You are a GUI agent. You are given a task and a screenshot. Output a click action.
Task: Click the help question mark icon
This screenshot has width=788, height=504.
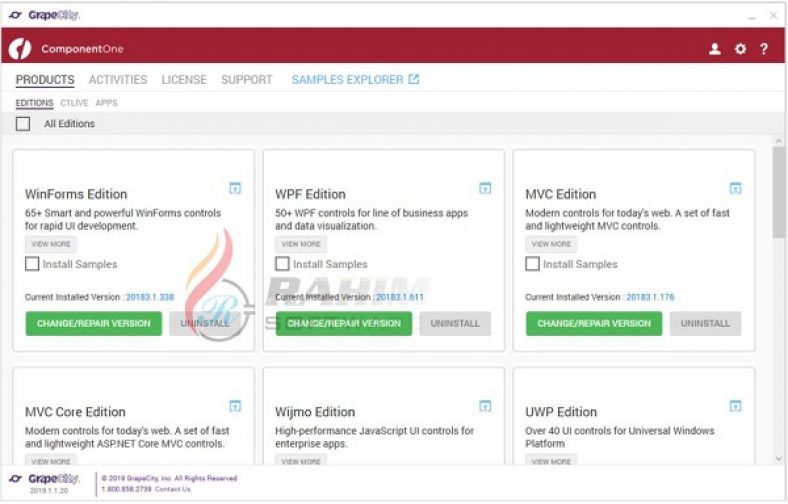click(x=764, y=49)
